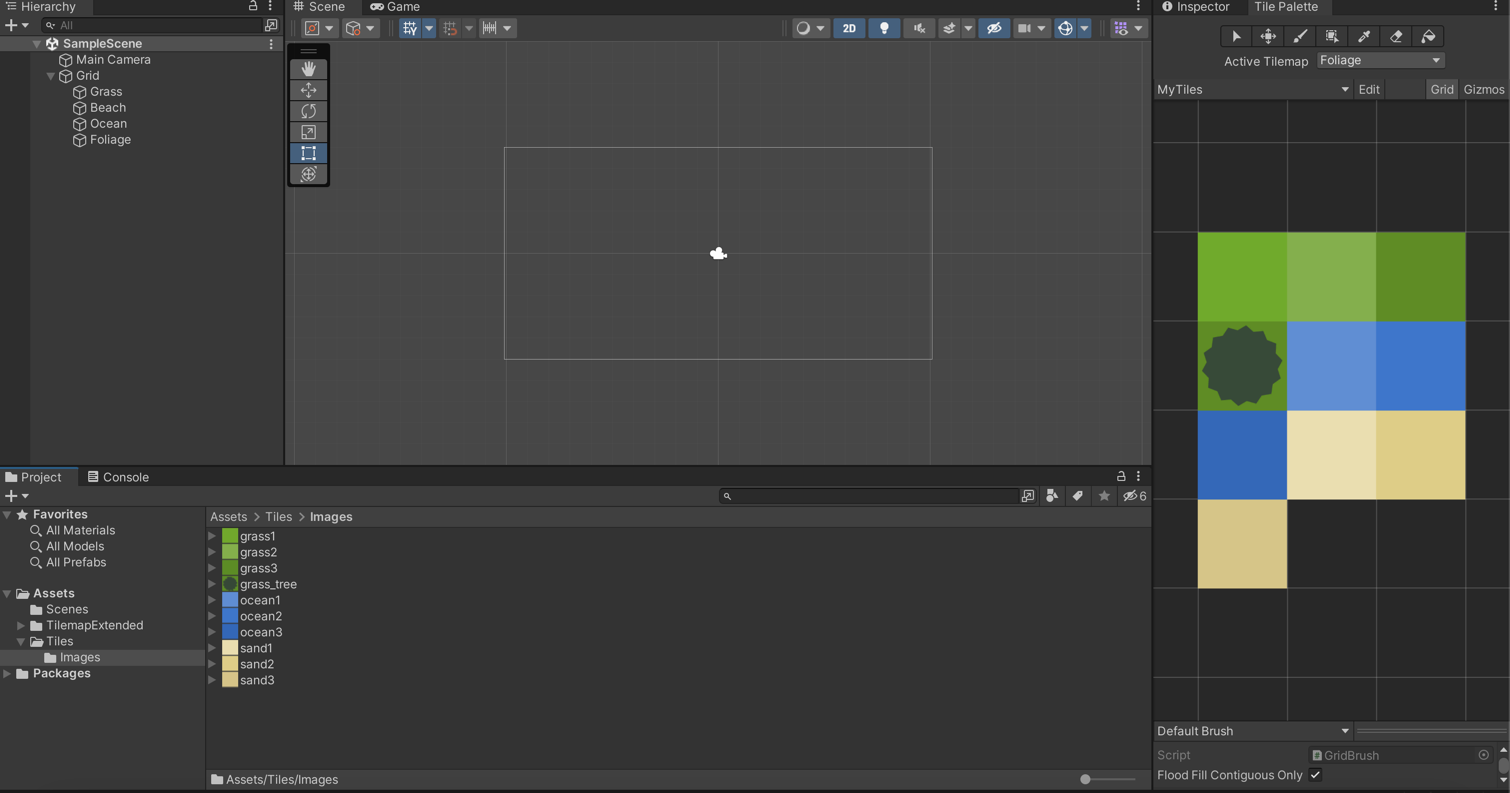Switch to the Game tab
The width and height of the screenshot is (1510, 793).
(395, 7)
